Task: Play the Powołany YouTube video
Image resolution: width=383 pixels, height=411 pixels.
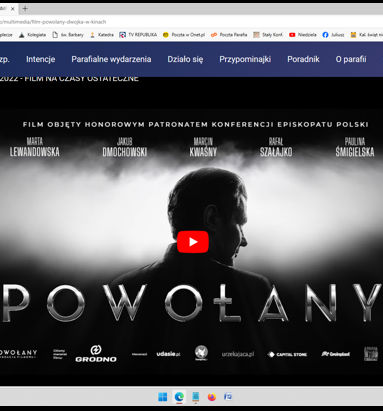Action: tap(193, 242)
